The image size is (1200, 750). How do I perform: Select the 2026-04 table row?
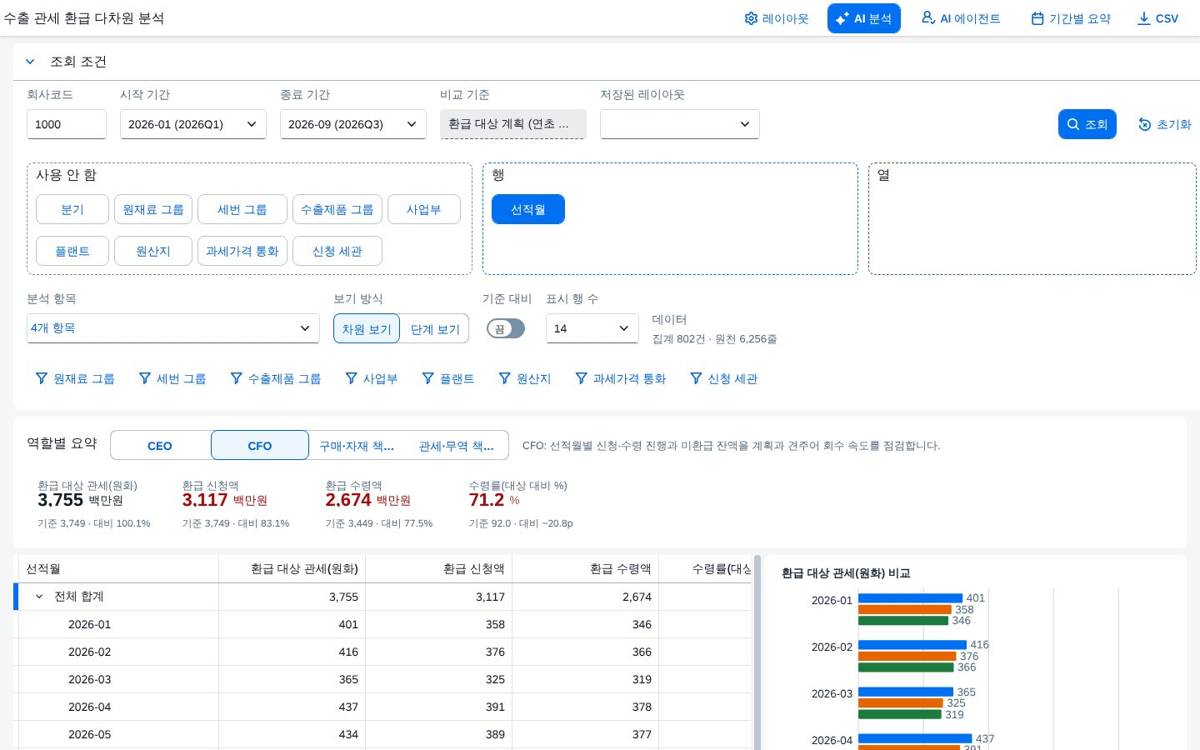click(384, 707)
